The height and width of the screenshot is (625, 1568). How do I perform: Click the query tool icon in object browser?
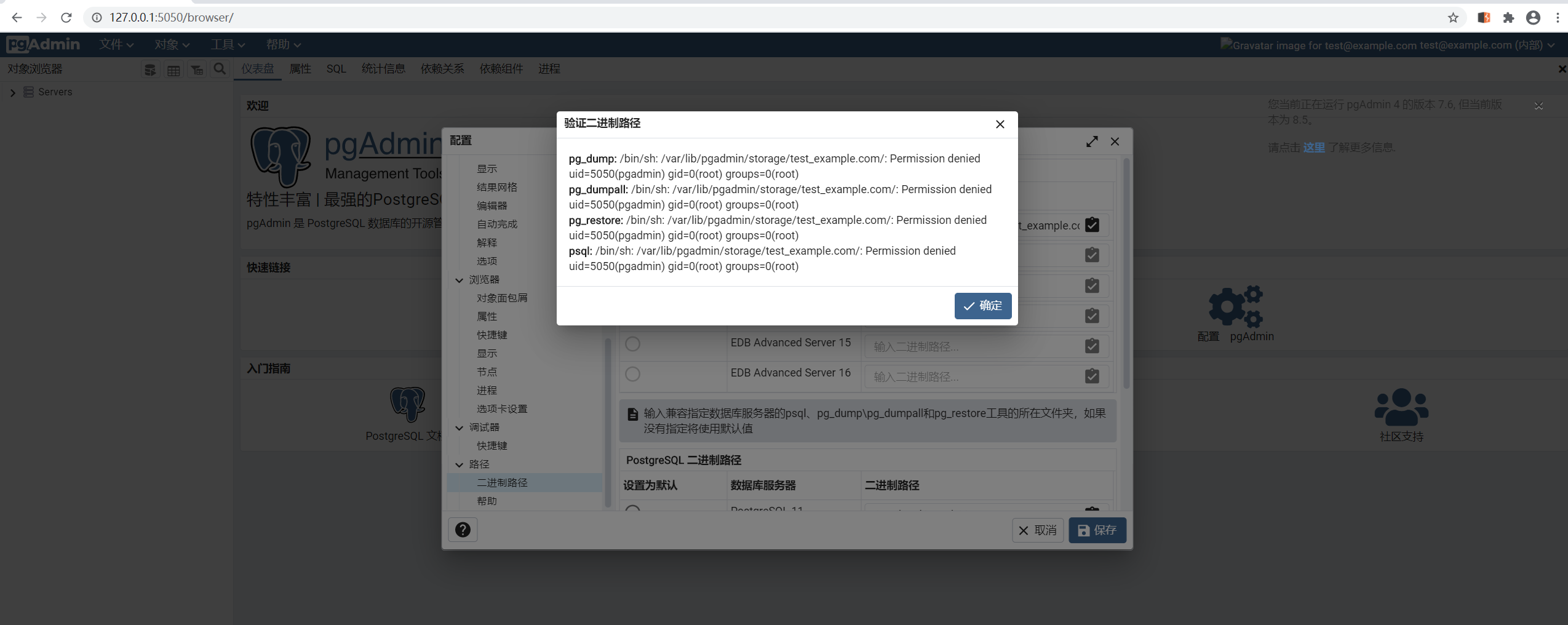150,70
